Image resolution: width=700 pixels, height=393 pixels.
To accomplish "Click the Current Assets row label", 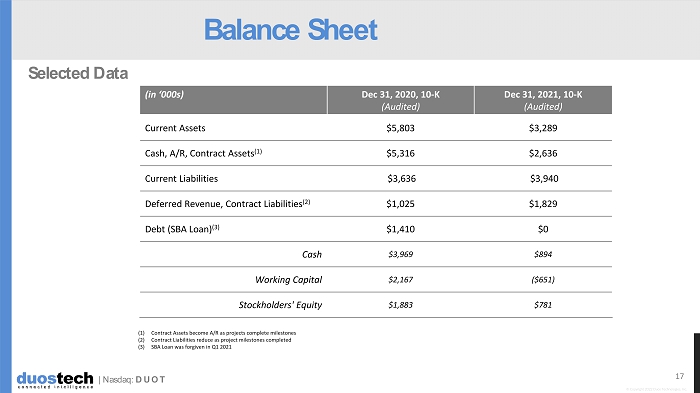I will [x=175, y=128].
